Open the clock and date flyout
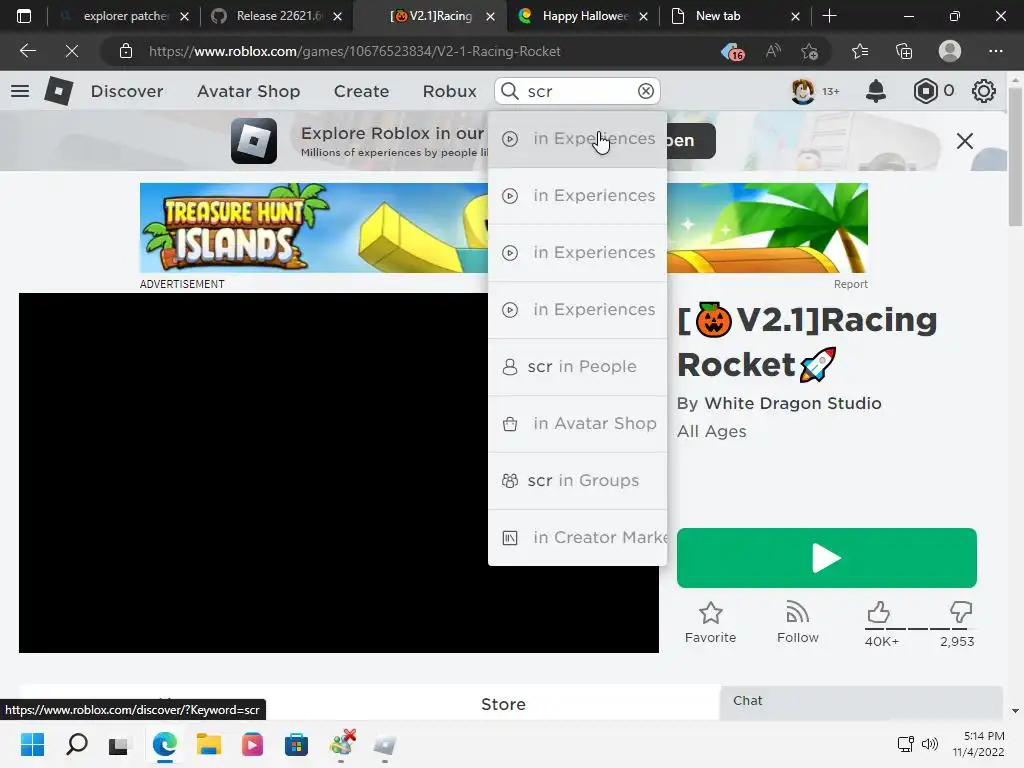This screenshot has height=768, width=1024. [x=978, y=744]
